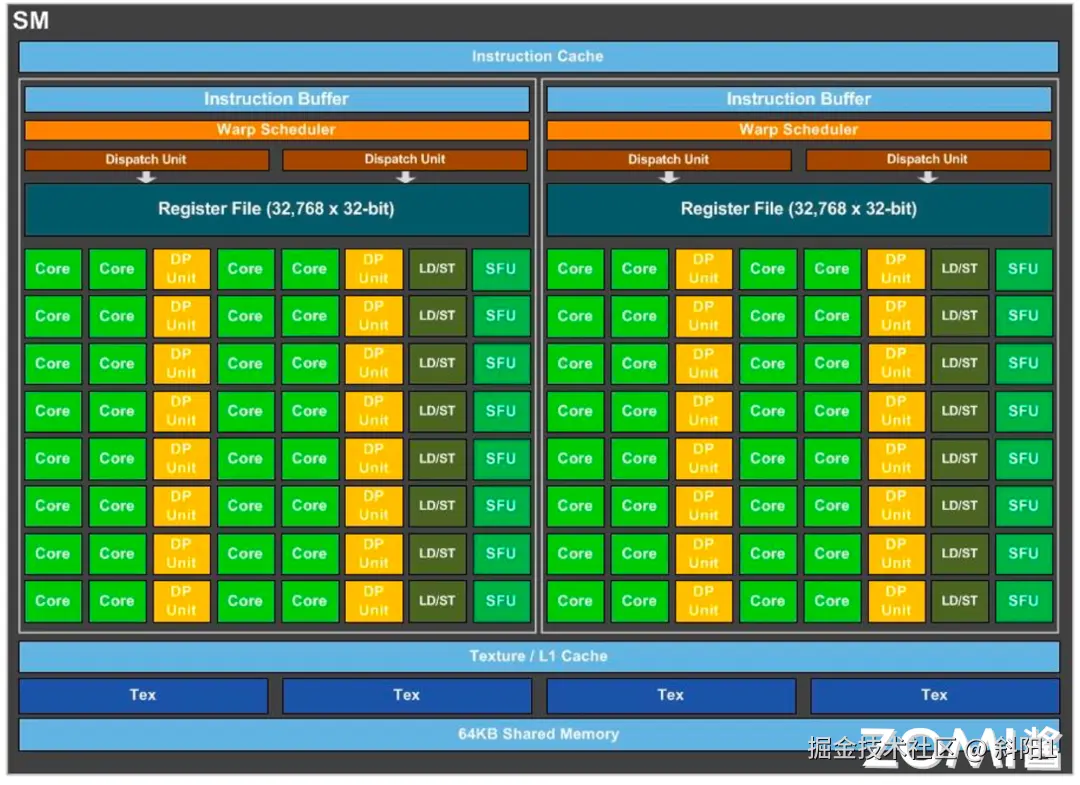Click the left partition's Register File block
Image resolution: width=1080 pixels, height=785 pixels.
[x=276, y=209]
